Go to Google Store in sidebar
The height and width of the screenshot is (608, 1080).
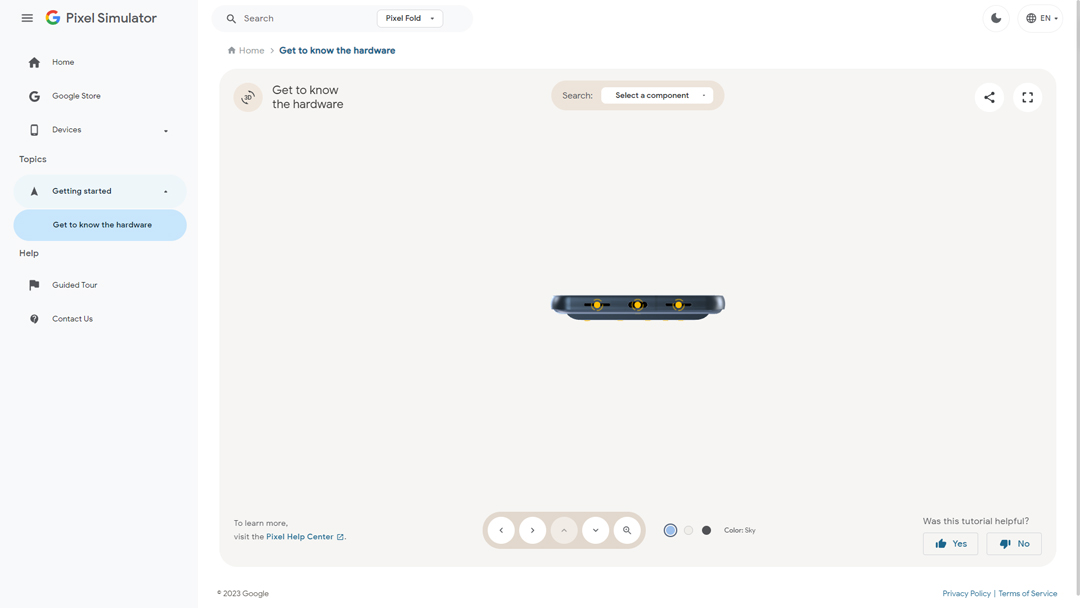[x=76, y=96]
